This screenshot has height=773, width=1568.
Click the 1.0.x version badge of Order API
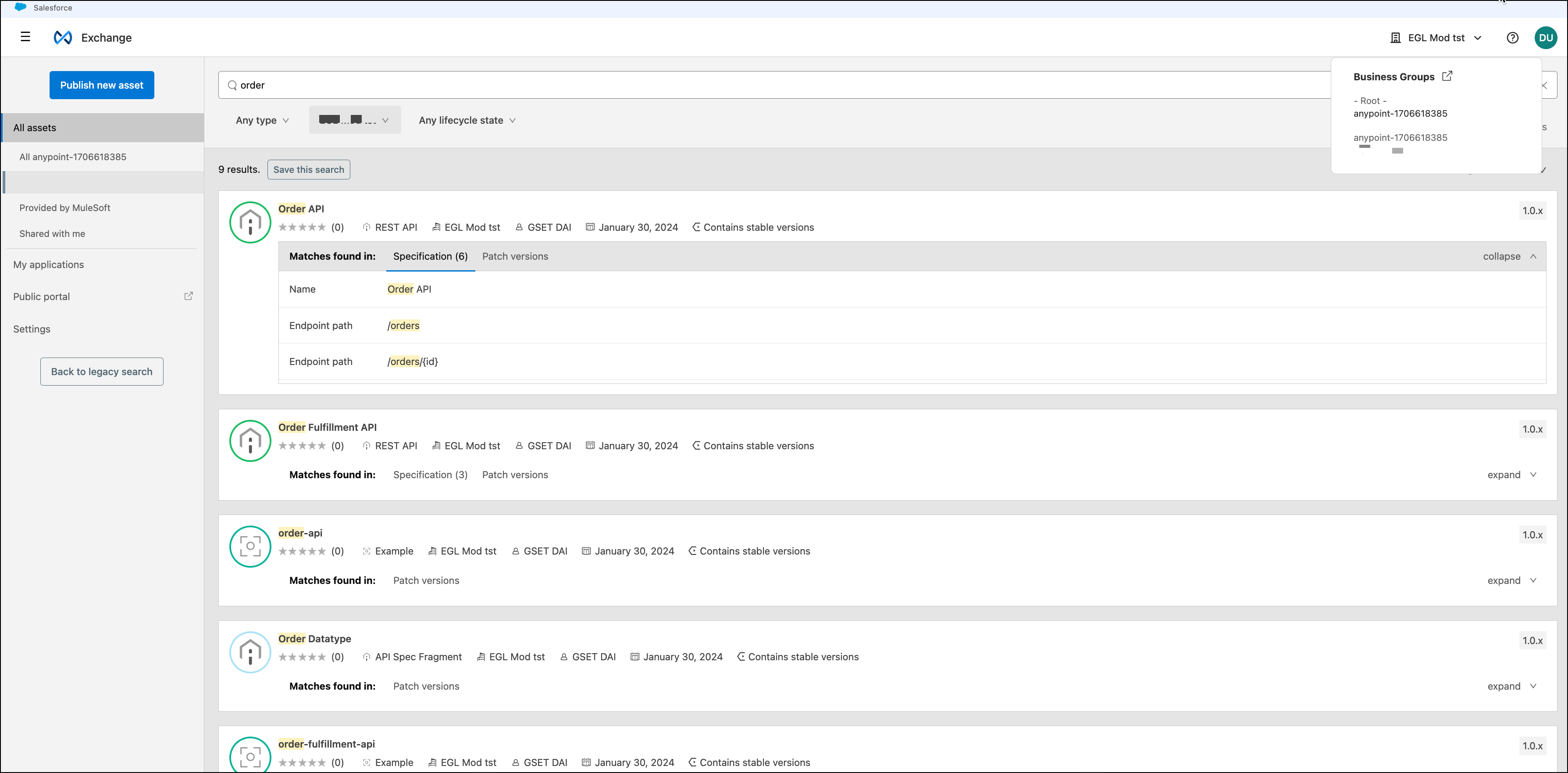[x=1532, y=211]
